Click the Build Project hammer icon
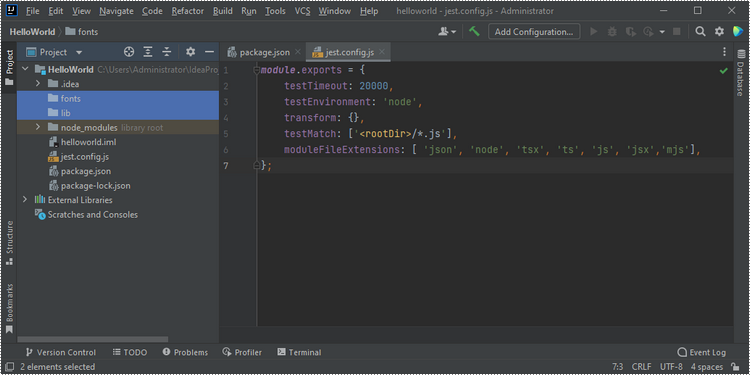The width and height of the screenshot is (750, 375). 474,32
